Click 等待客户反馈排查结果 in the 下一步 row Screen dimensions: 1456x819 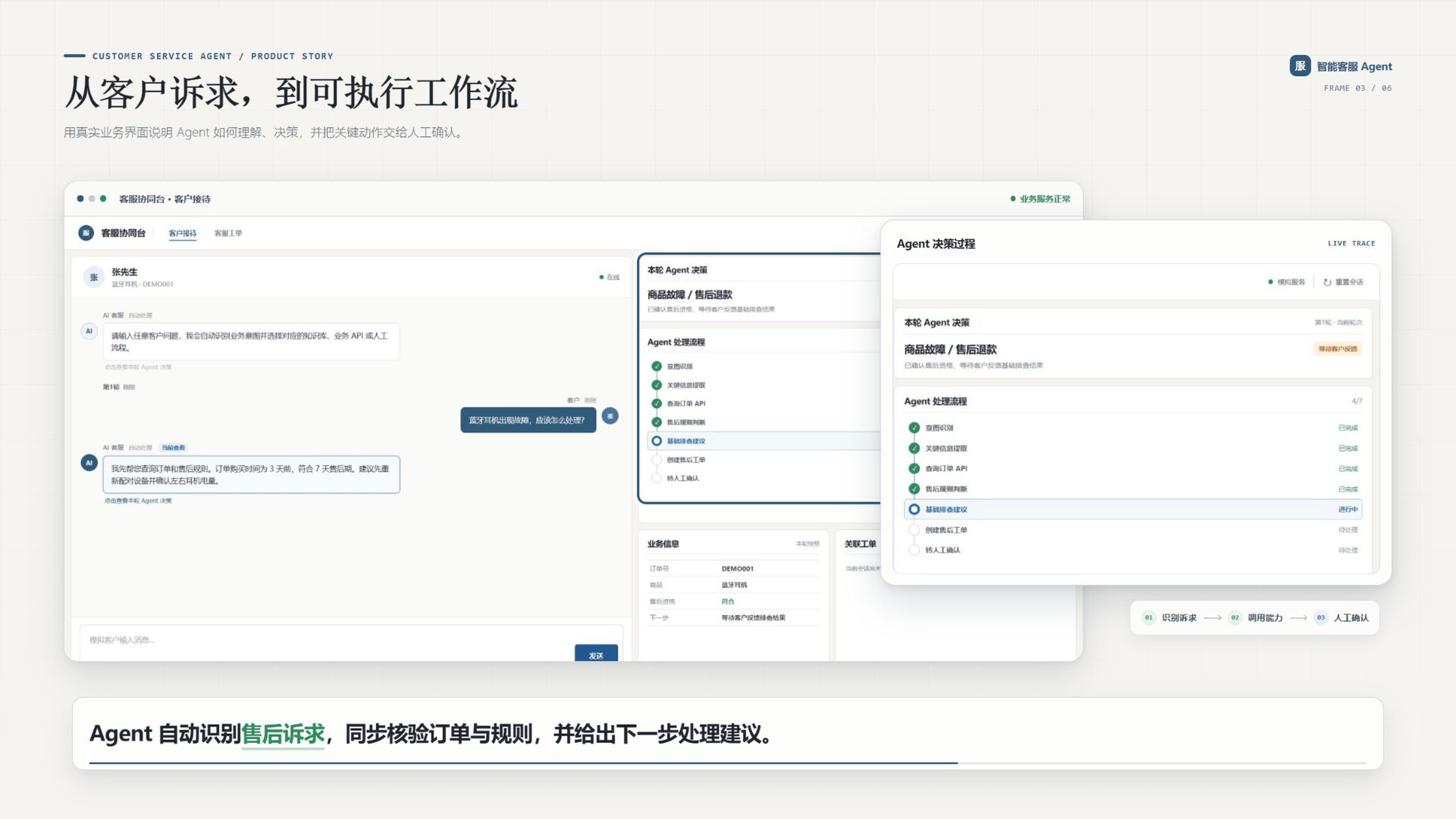753,618
